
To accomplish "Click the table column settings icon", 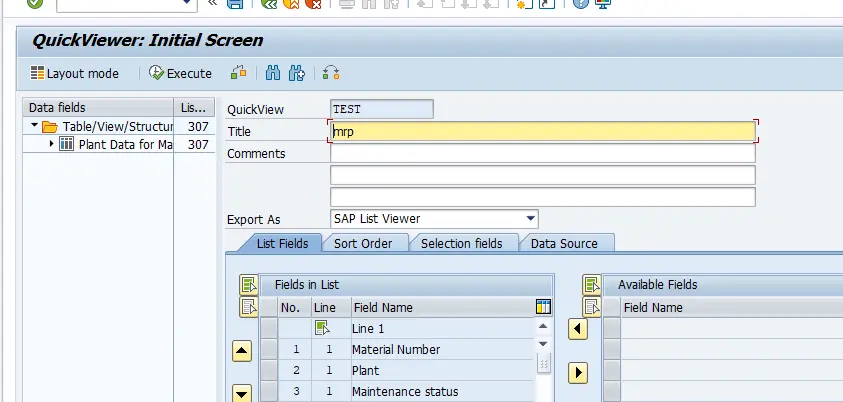I will click(x=543, y=307).
